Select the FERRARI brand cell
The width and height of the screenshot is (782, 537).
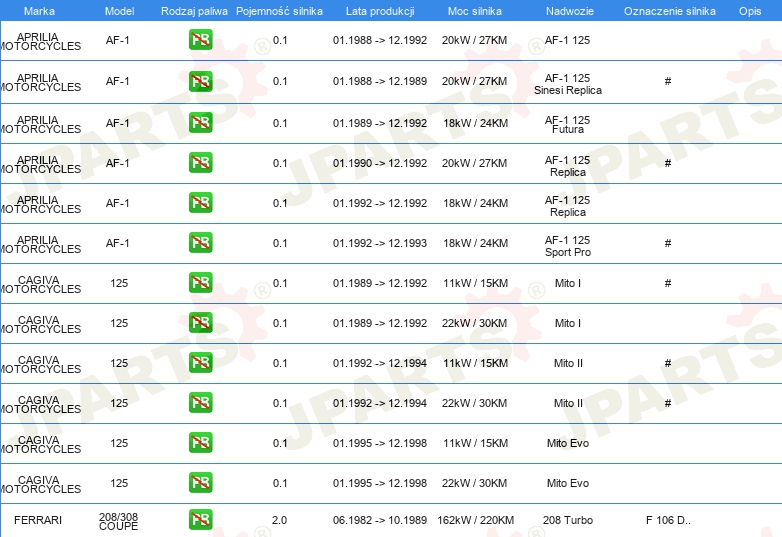coord(38,520)
